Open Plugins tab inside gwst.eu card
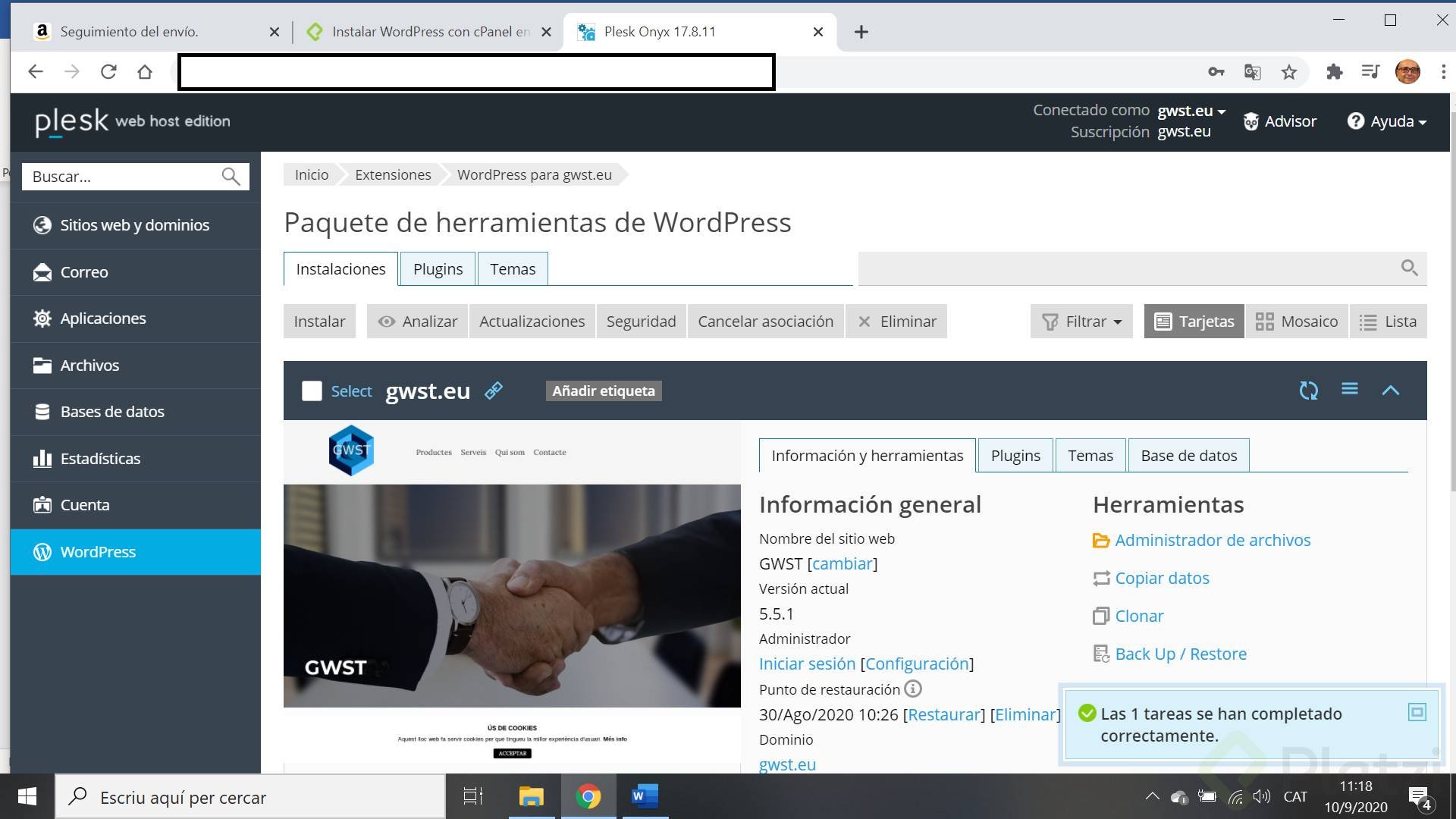 pos(1015,456)
